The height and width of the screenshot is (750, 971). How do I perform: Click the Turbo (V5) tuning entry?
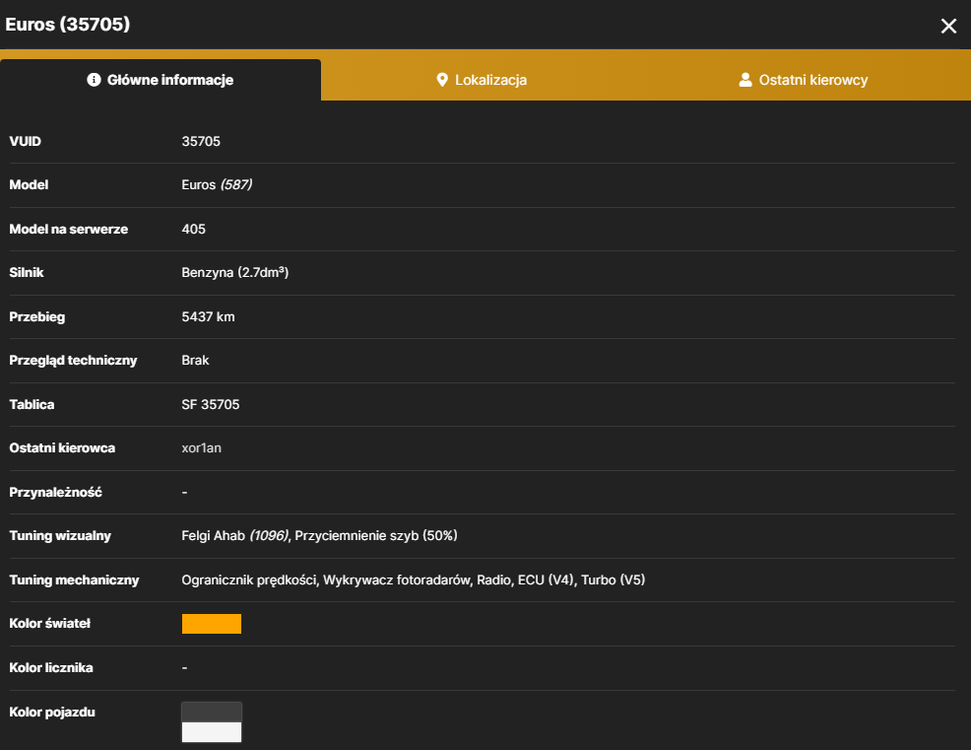click(x=613, y=580)
